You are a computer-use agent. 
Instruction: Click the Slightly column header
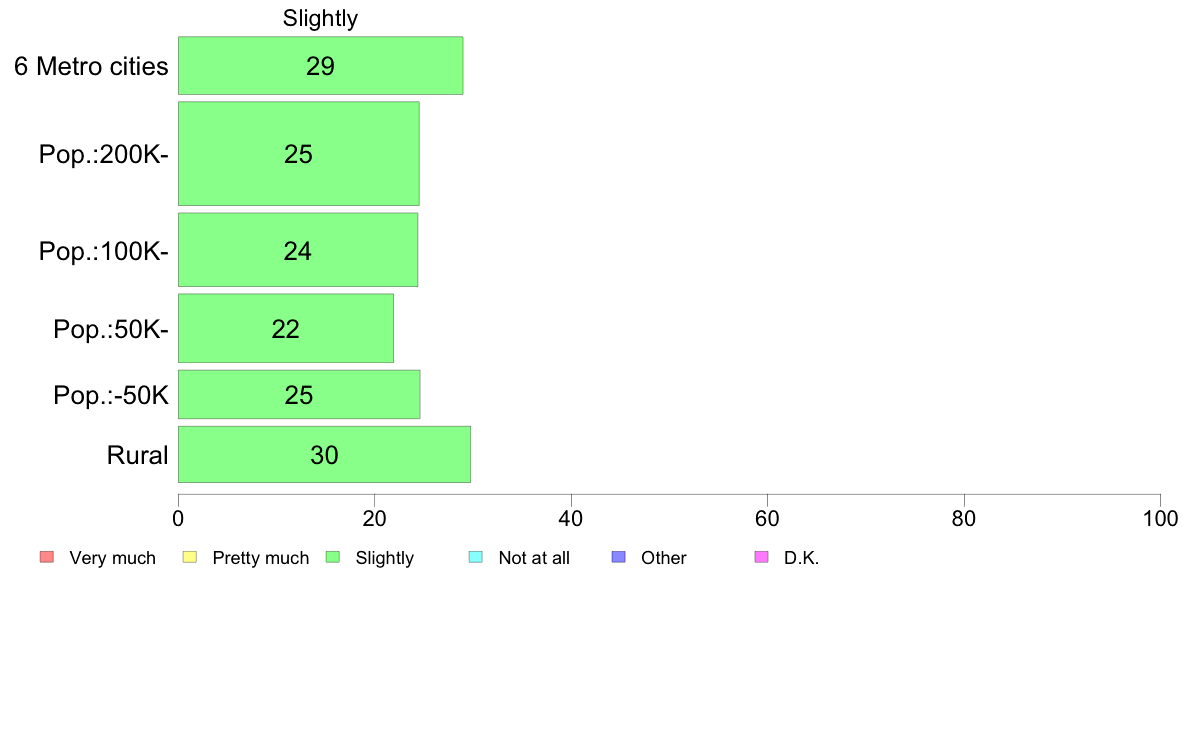320,18
